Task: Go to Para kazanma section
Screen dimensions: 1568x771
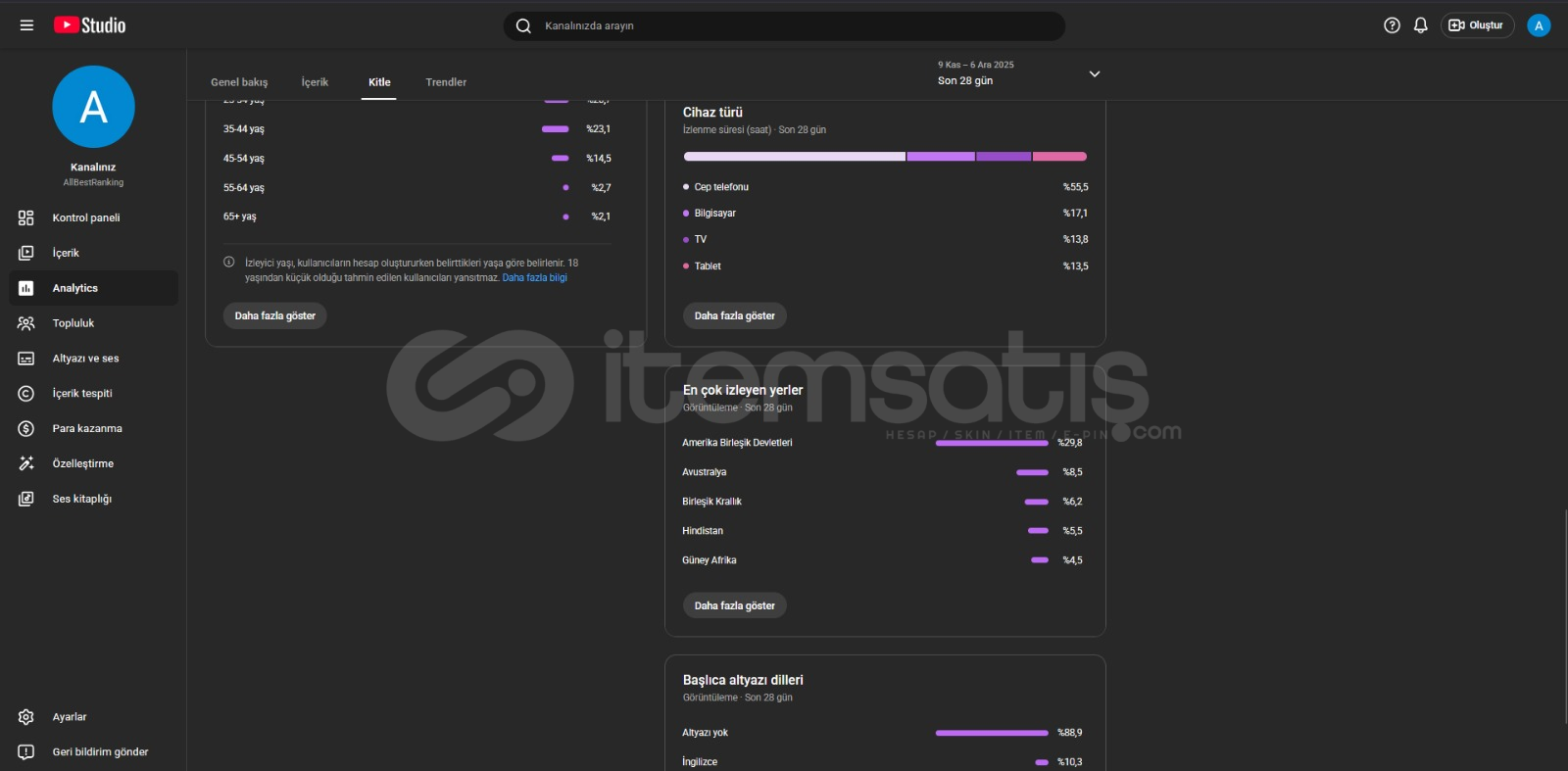Action: (87, 428)
